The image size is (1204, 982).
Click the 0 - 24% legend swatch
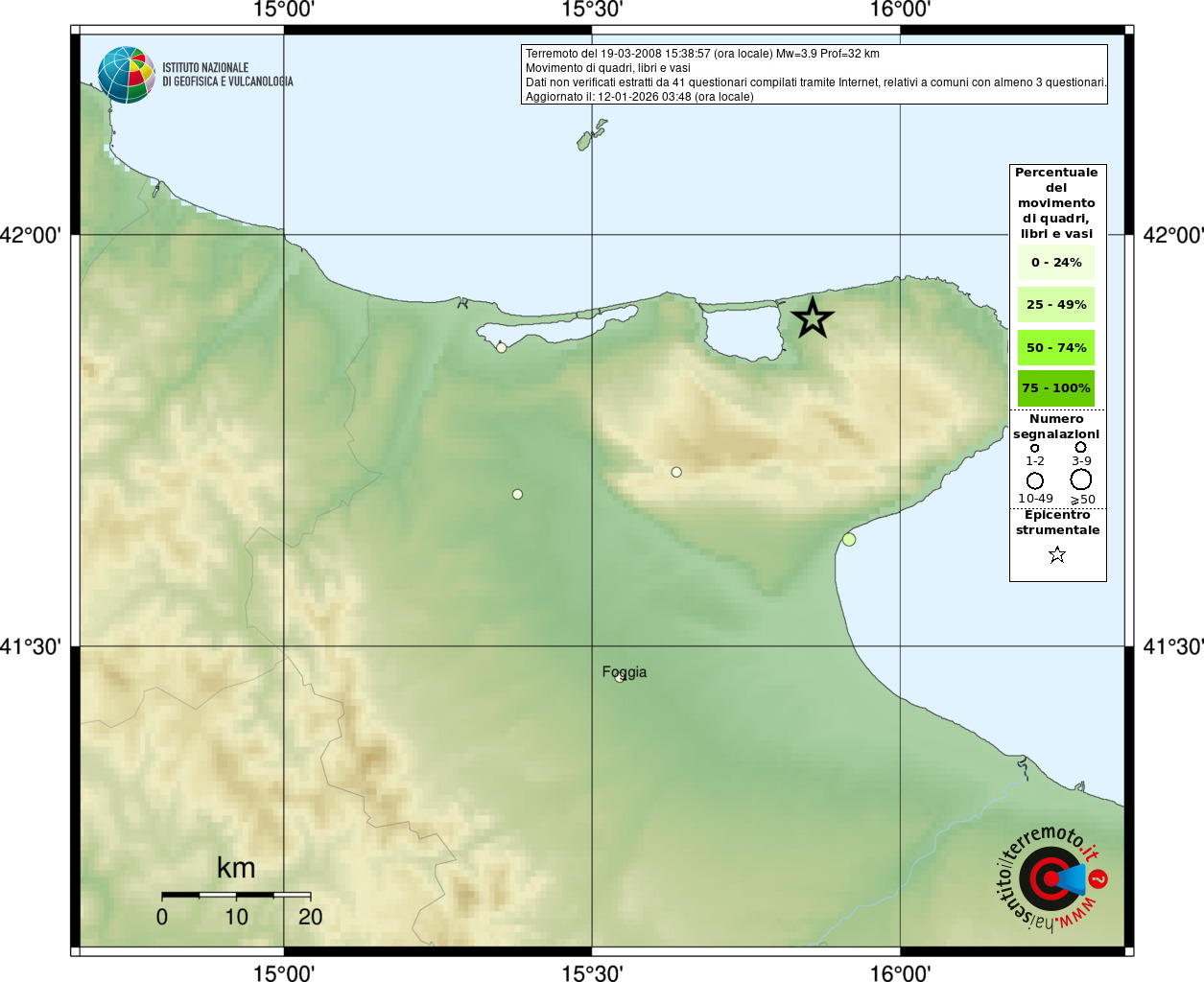(x=1056, y=263)
